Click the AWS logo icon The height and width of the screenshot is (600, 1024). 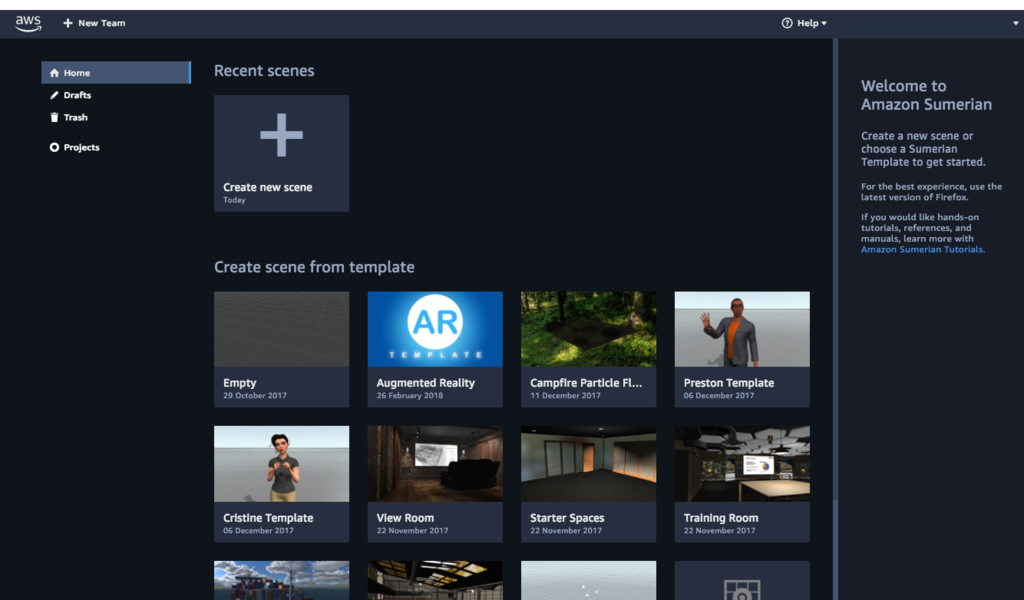coord(28,23)
